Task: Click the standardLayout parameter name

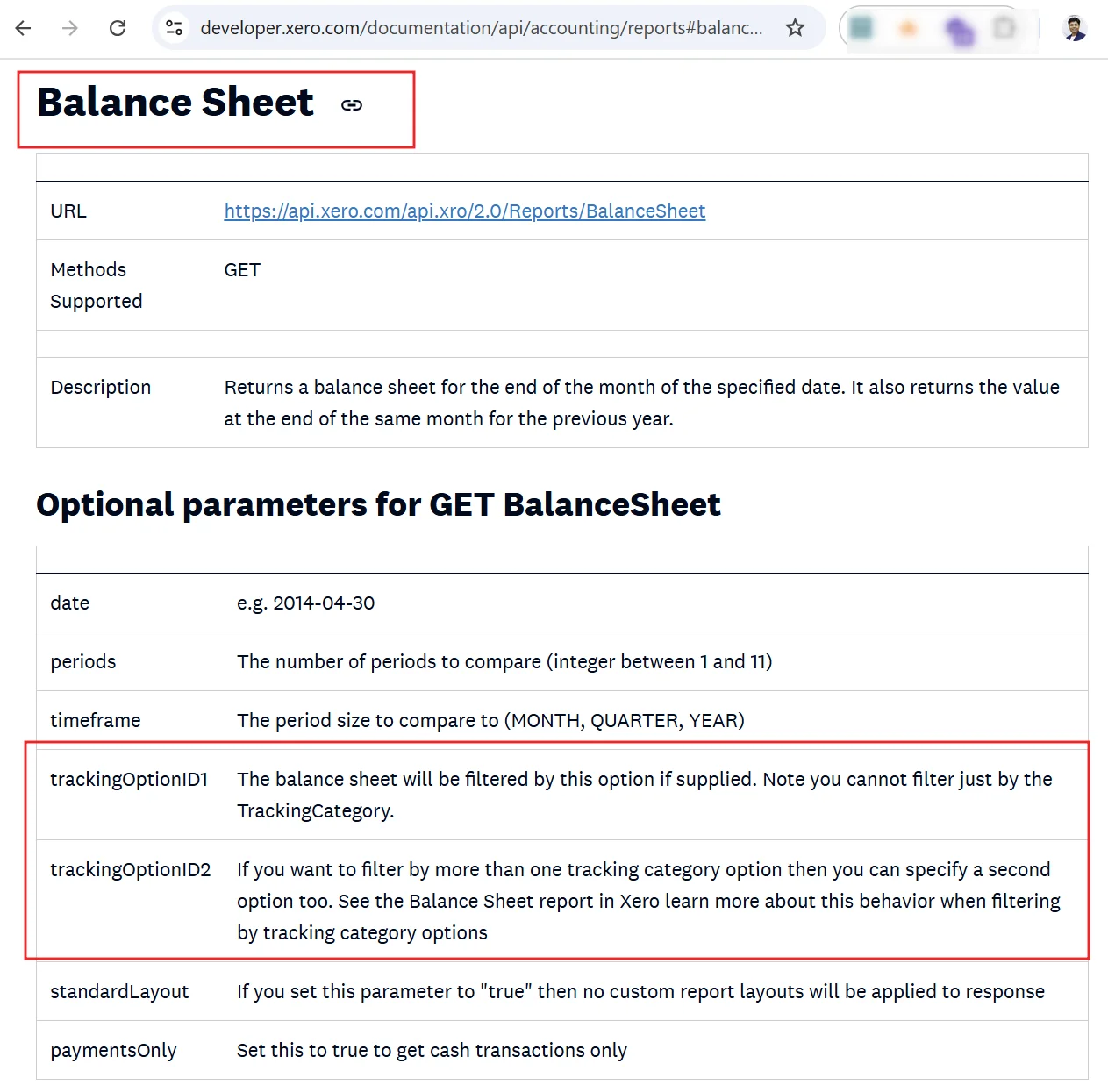Action: point(119,991)
